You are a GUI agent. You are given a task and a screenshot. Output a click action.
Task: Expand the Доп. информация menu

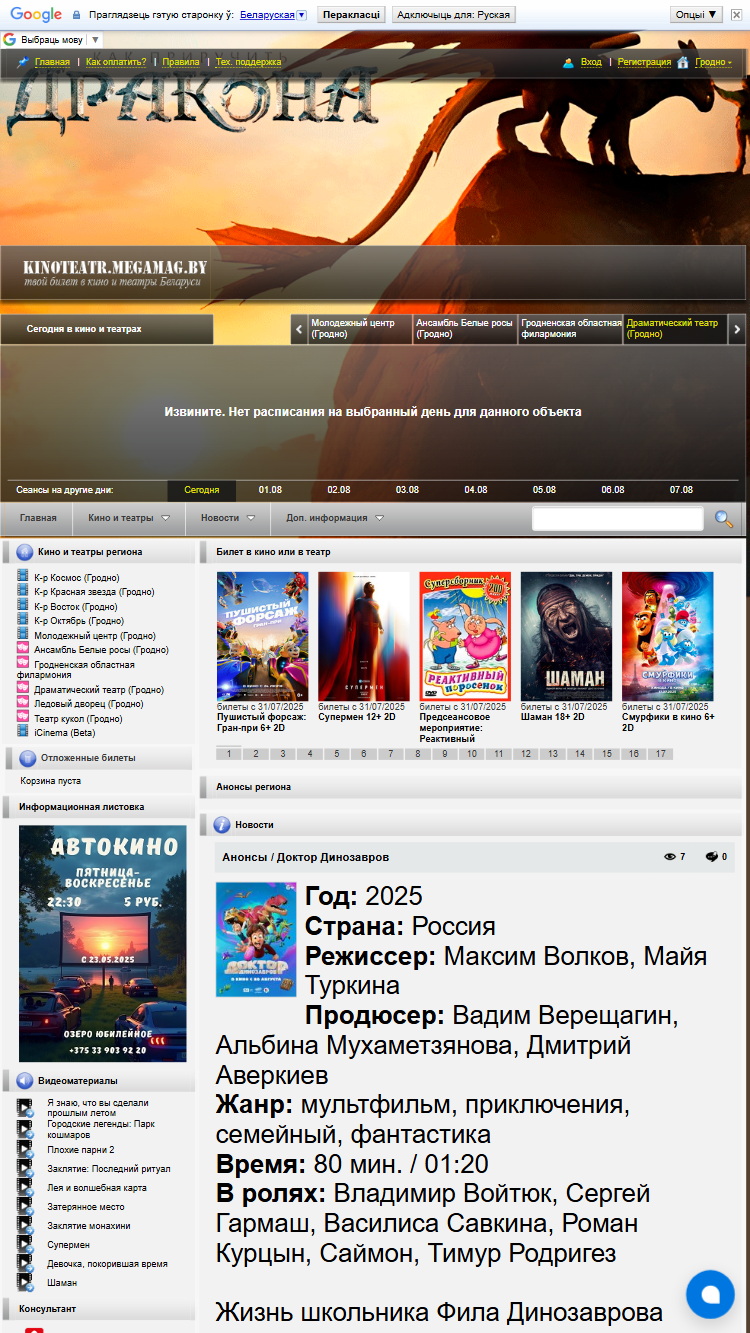tap(334, 518)
